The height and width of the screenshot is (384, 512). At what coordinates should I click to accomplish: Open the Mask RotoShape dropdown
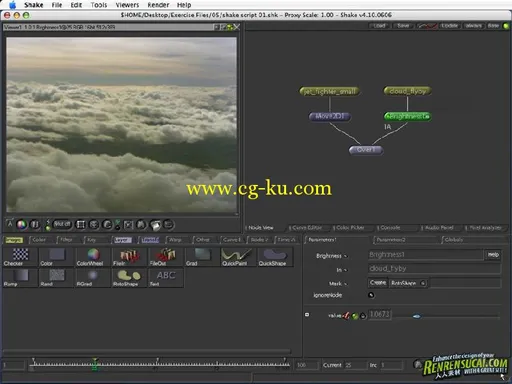(x=408, y=283)
